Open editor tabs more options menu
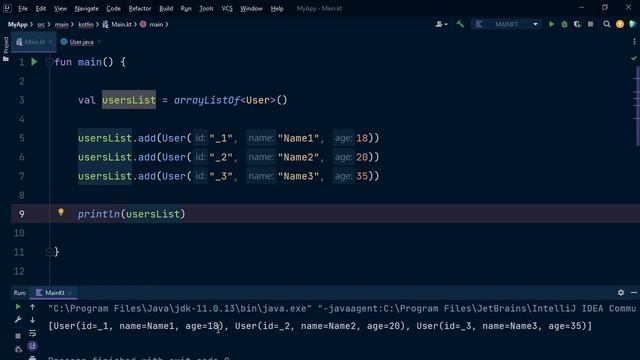640x360 pixels. coord(634,42)
